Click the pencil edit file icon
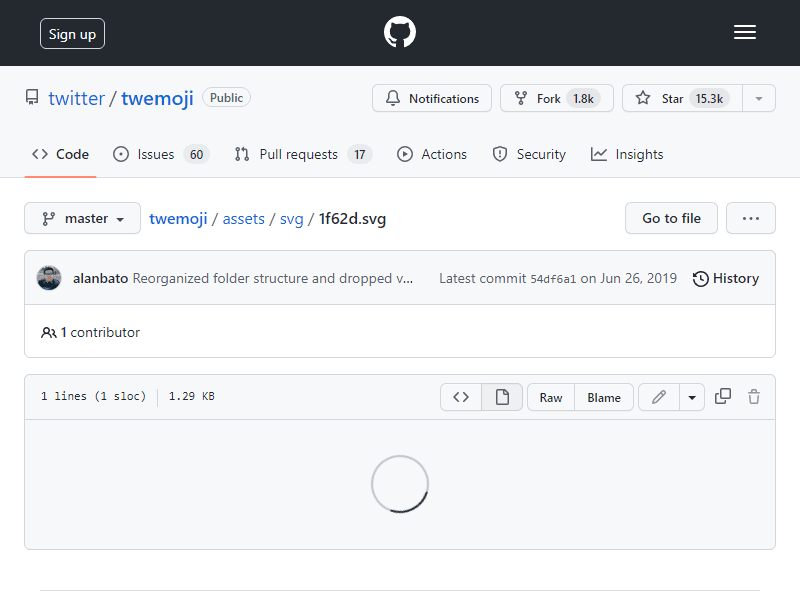Screen dimensions: 800x600 [x=659, y=397]
